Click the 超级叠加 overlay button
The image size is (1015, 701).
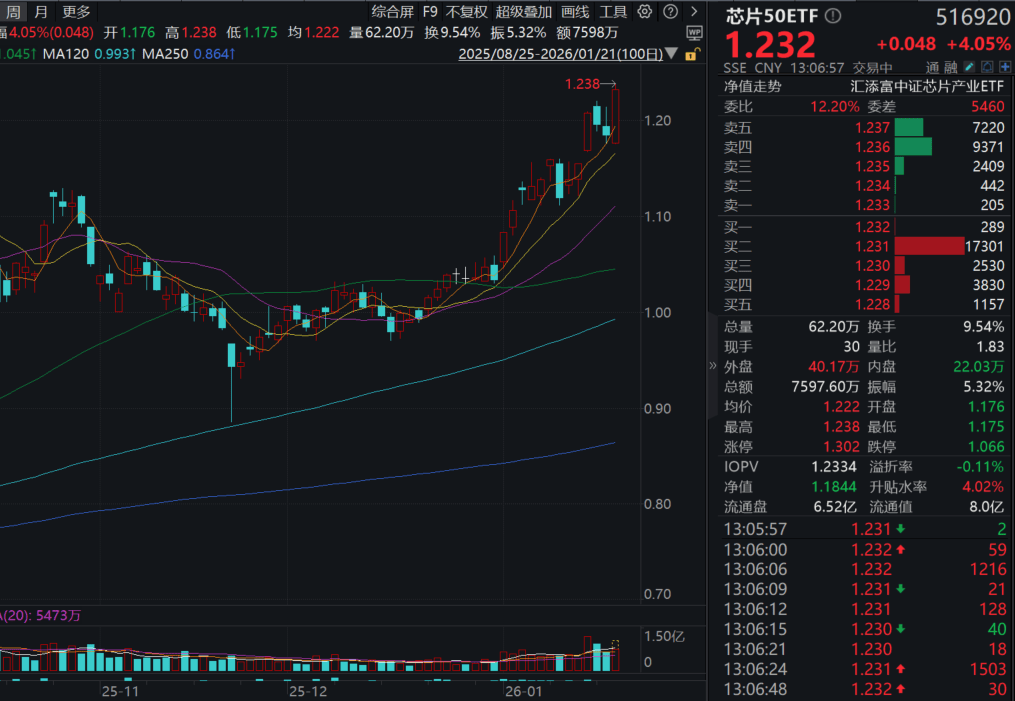(523, 12)
